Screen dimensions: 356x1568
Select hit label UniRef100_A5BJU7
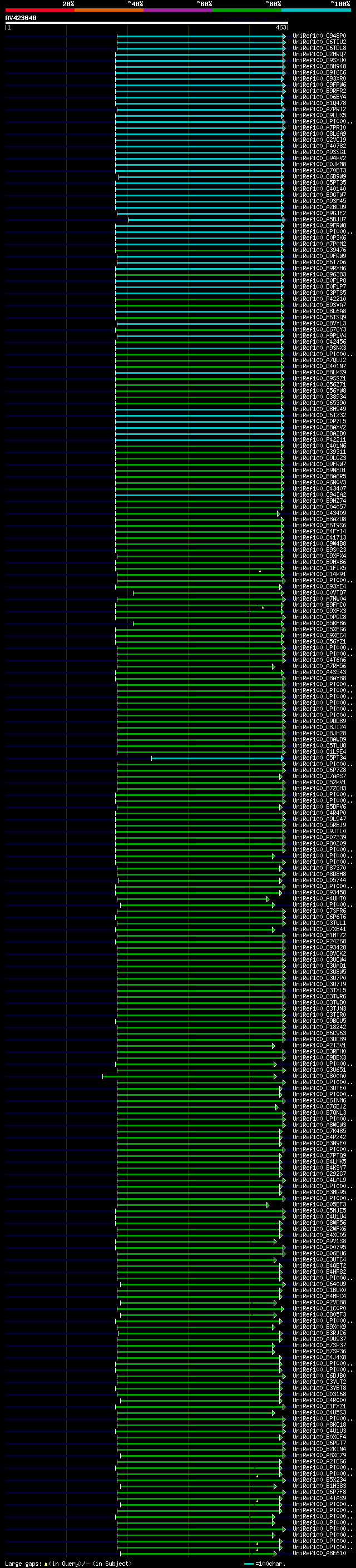tap(319, 219)
